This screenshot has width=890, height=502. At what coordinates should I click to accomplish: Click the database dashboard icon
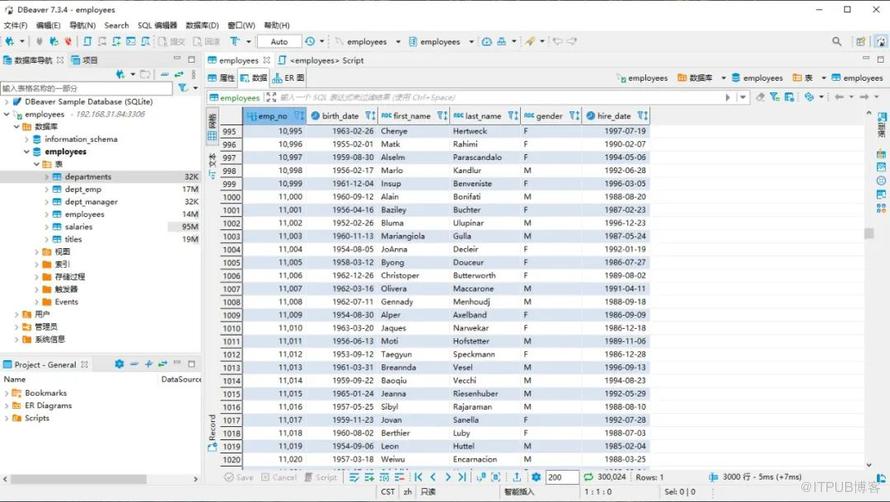coord(486,41)
